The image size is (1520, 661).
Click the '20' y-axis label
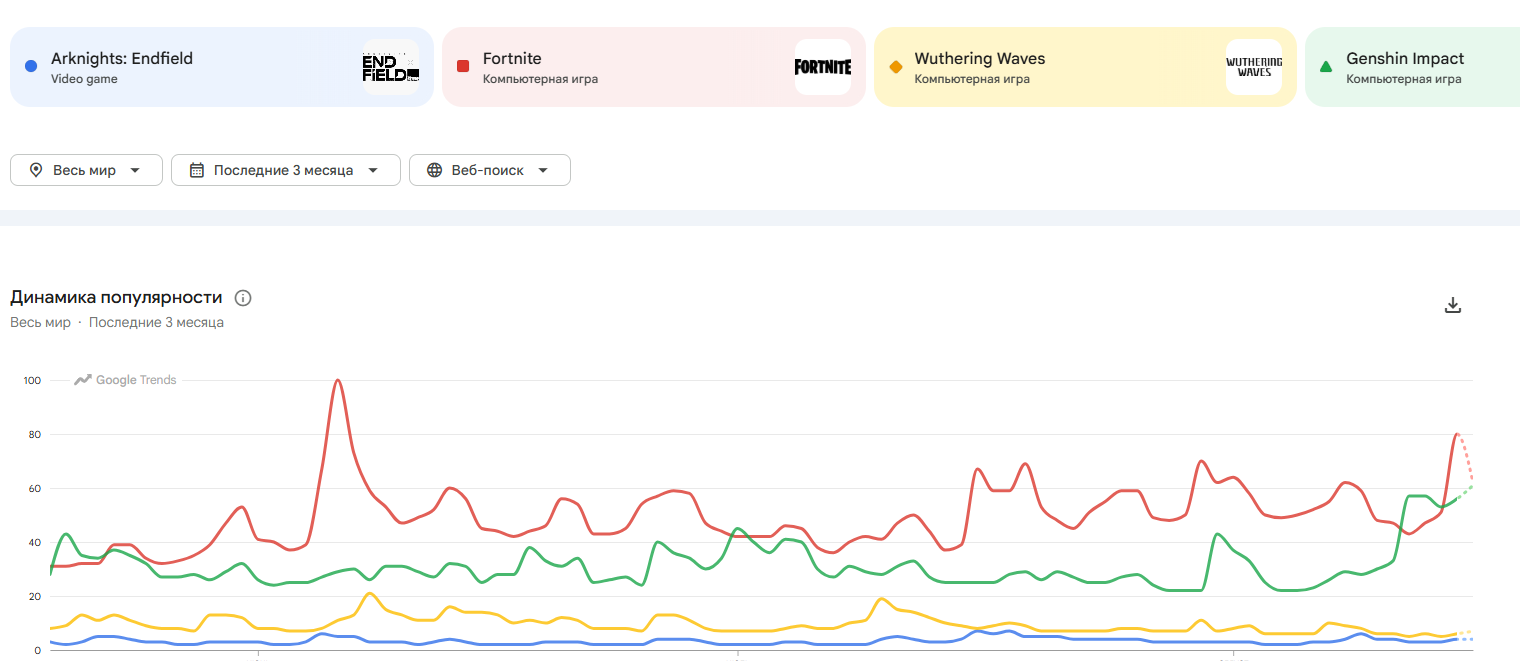coord(34,597)
